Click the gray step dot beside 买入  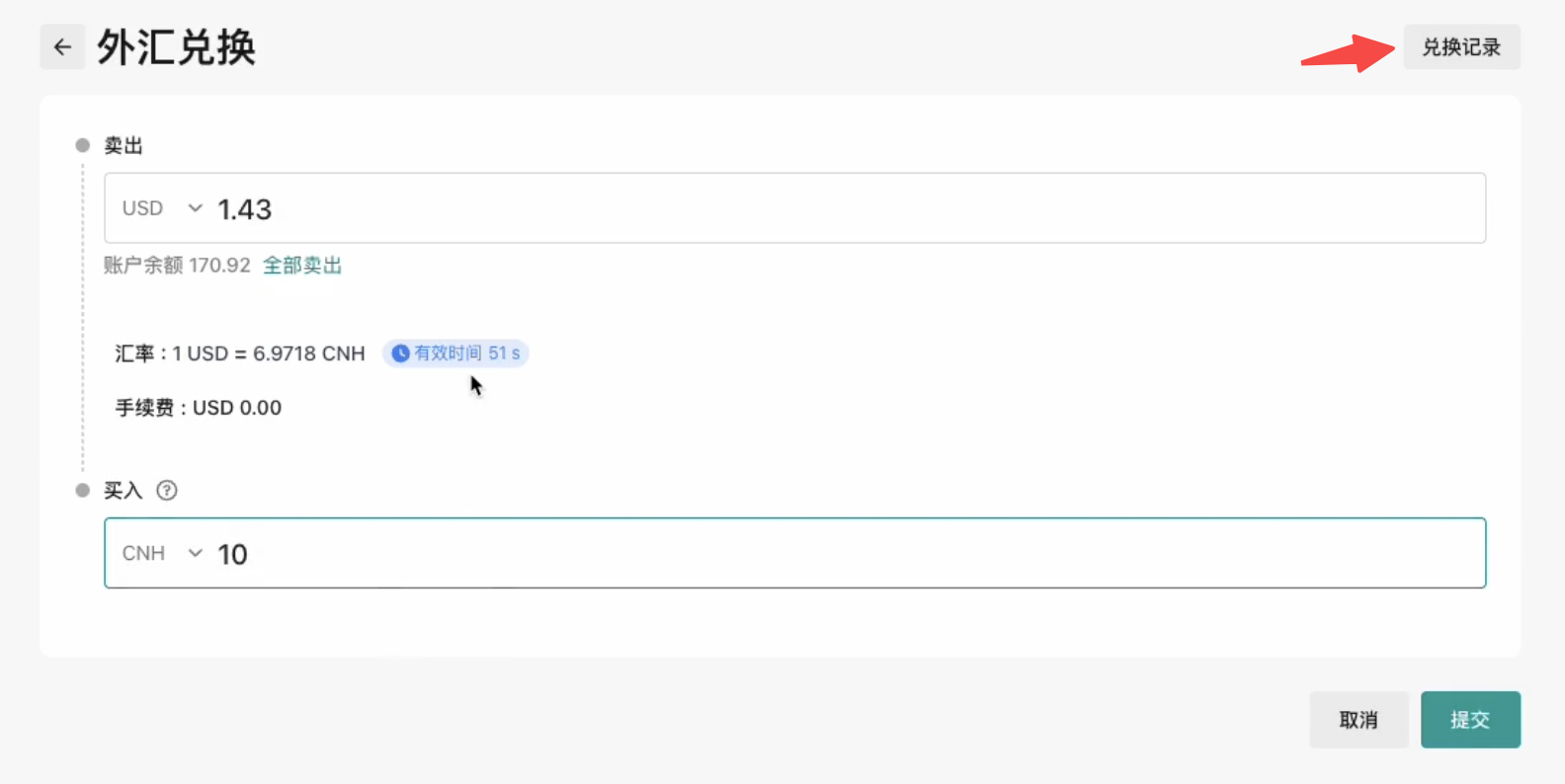pos(83,491)
